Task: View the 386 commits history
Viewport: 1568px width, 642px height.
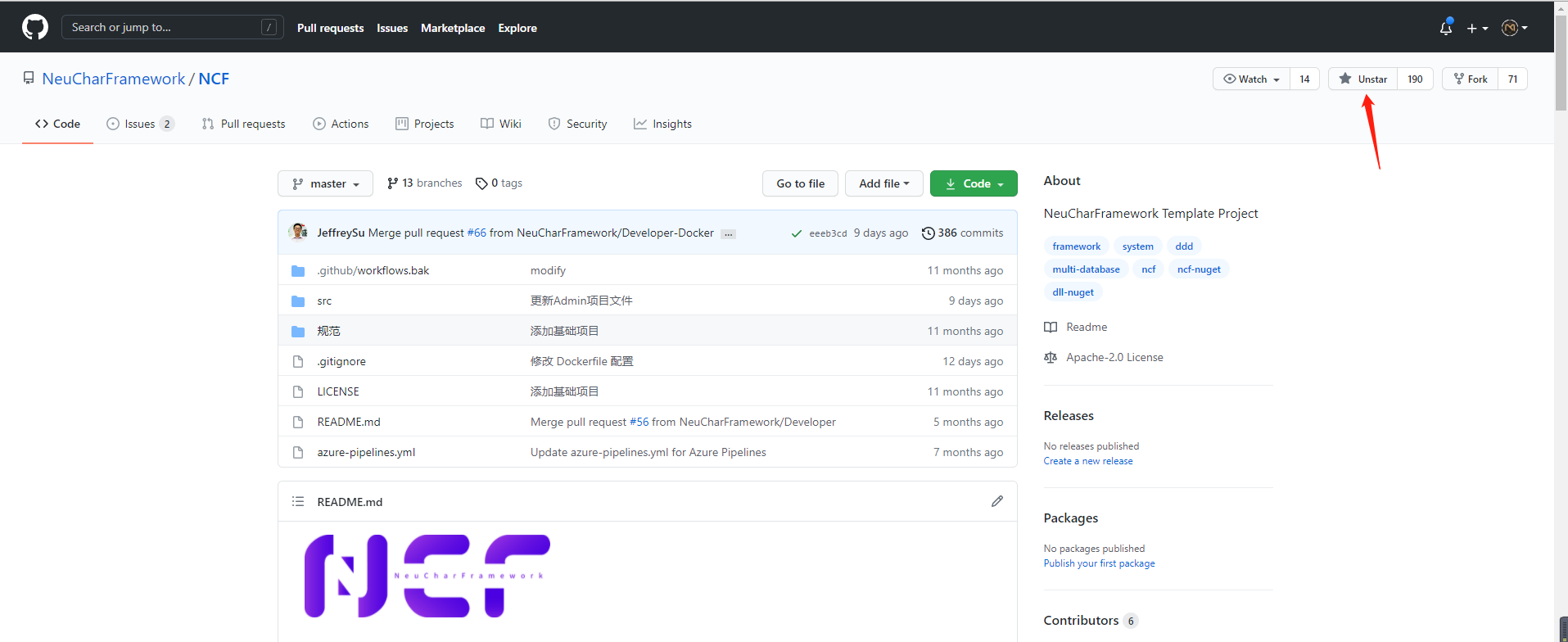Action: [x=962, y=233]
